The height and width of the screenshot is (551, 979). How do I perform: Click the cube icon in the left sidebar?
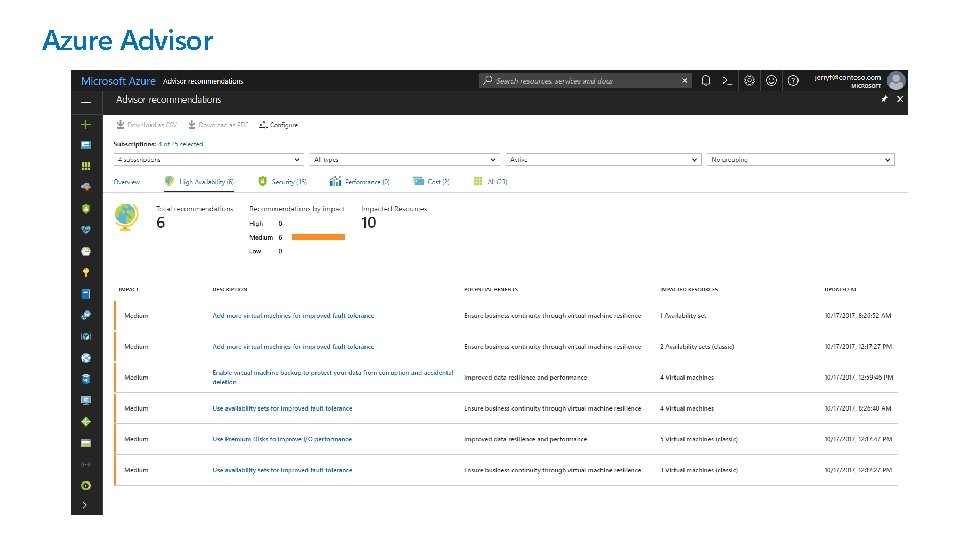point(86,336)
